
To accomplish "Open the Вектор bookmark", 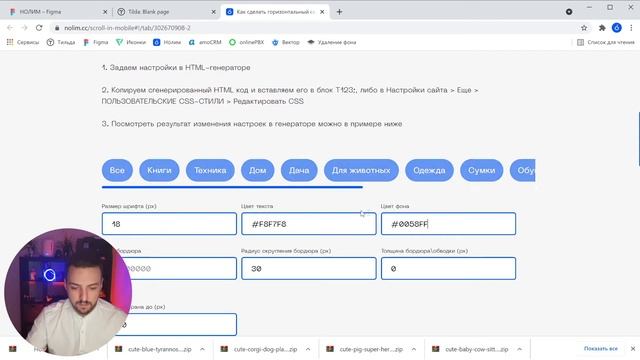I will [286, 42].
